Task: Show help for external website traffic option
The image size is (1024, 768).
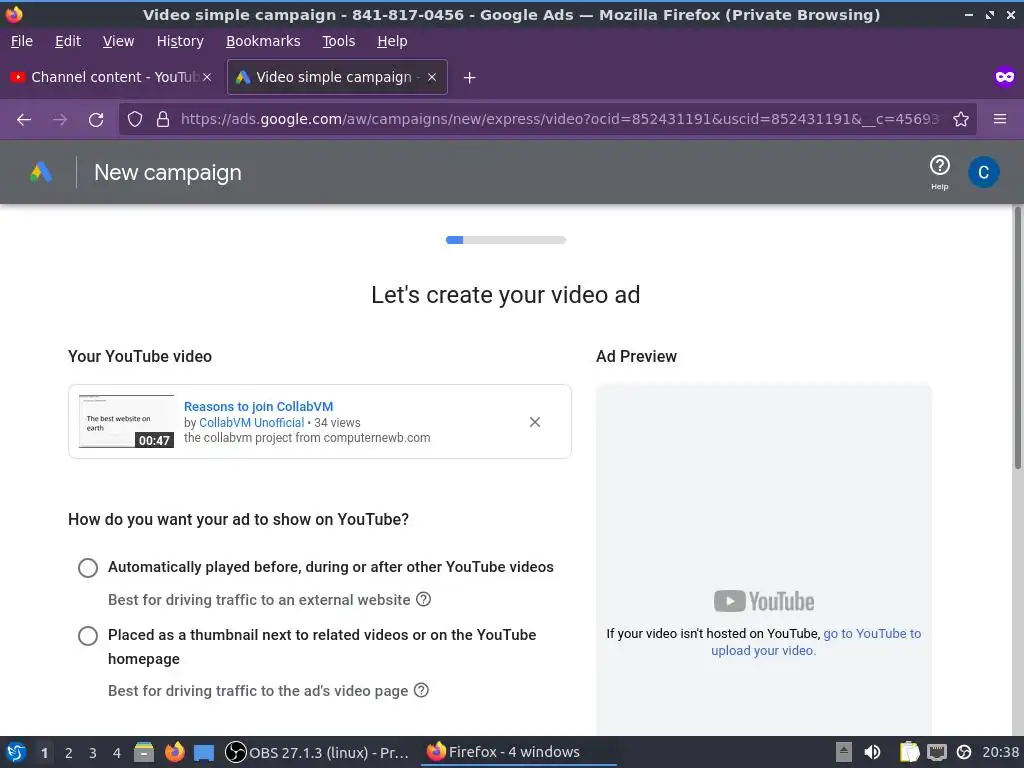Action: (423, 599)
